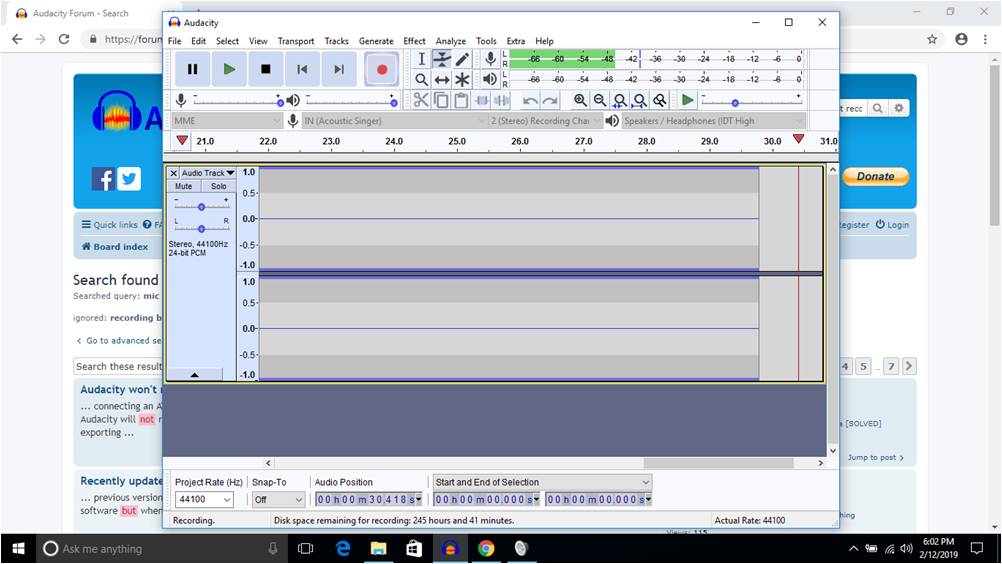Click the playback volume slider
The height and width of the screenshot is (564, 1002).
[x=351, y=100]
